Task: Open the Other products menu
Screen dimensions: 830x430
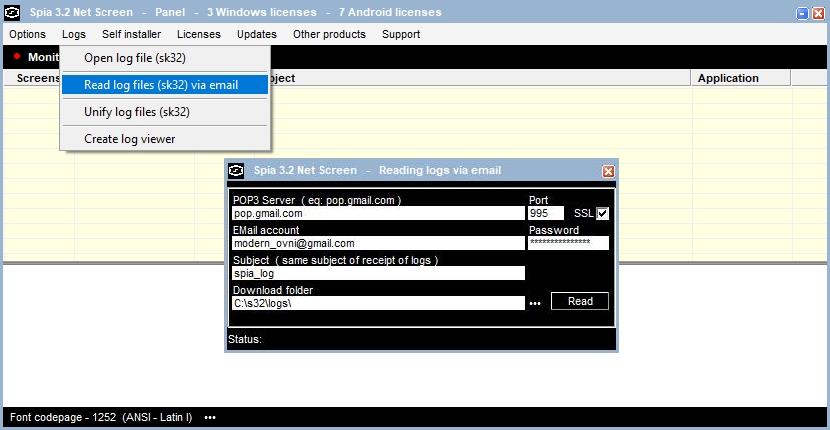Action: click(329, 34)
